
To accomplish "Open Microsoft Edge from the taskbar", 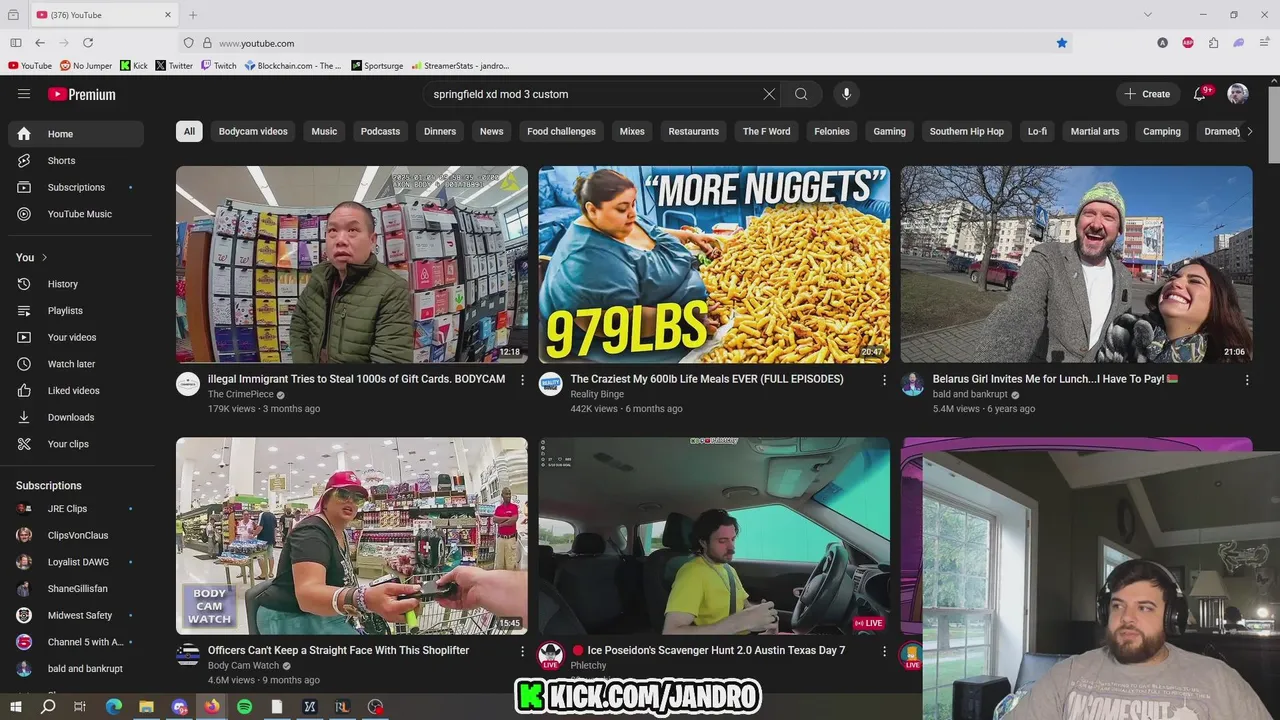I will point(114,707).
